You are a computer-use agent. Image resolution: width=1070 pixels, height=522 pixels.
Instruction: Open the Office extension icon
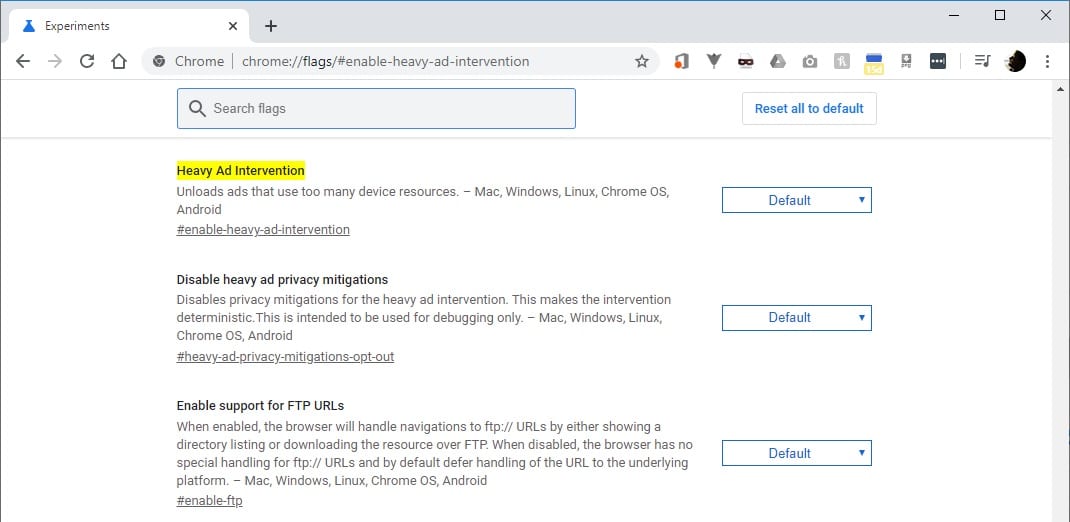coord(680,61)
